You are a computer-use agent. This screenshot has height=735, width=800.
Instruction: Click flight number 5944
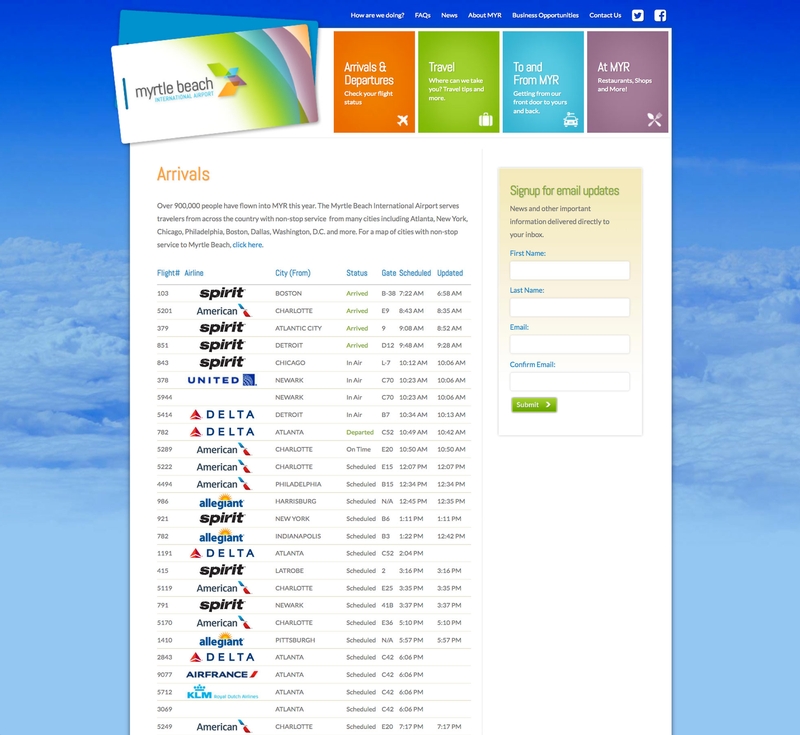[x=164, y=397]
